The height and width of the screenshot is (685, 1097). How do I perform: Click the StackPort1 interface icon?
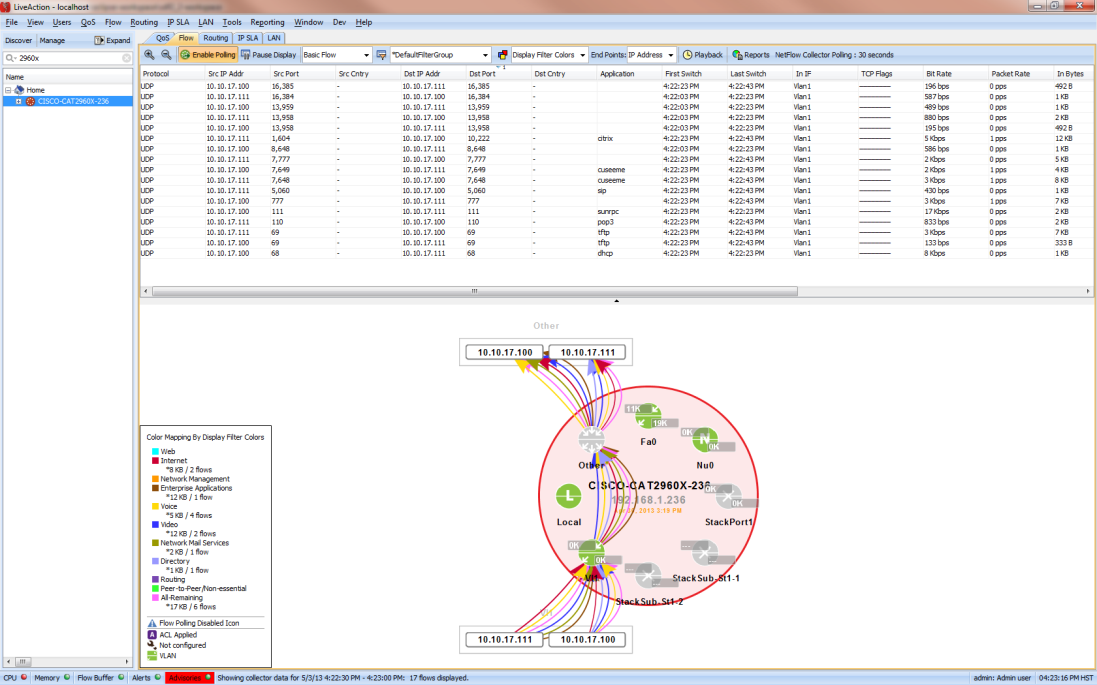click(728, 497)
